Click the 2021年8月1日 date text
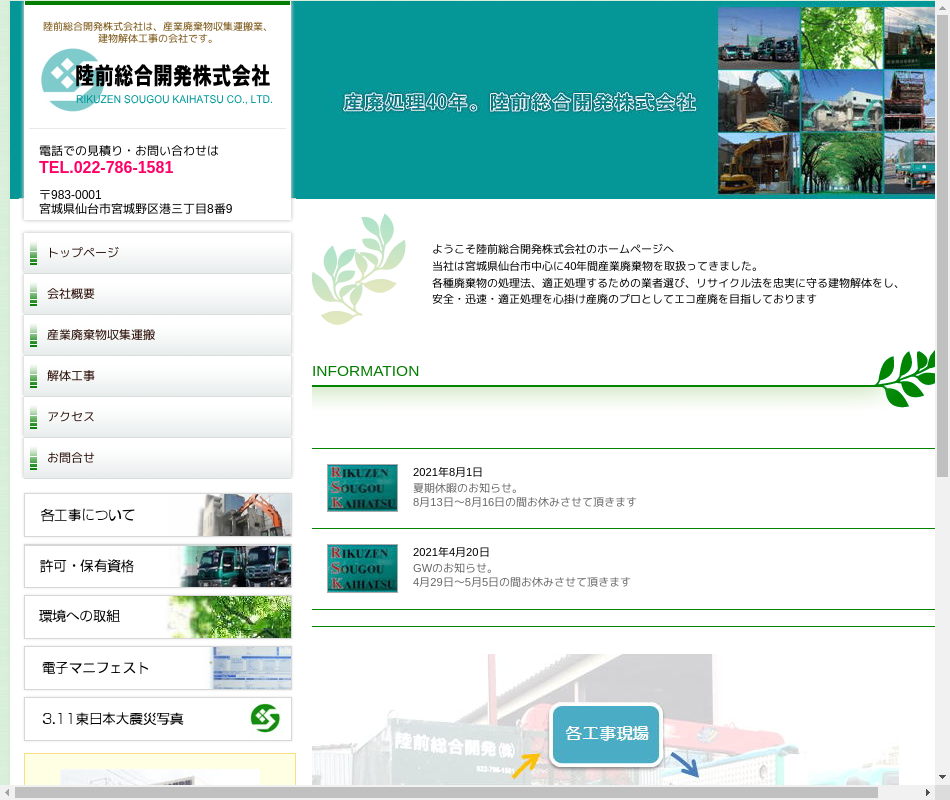 pos(448,472)
